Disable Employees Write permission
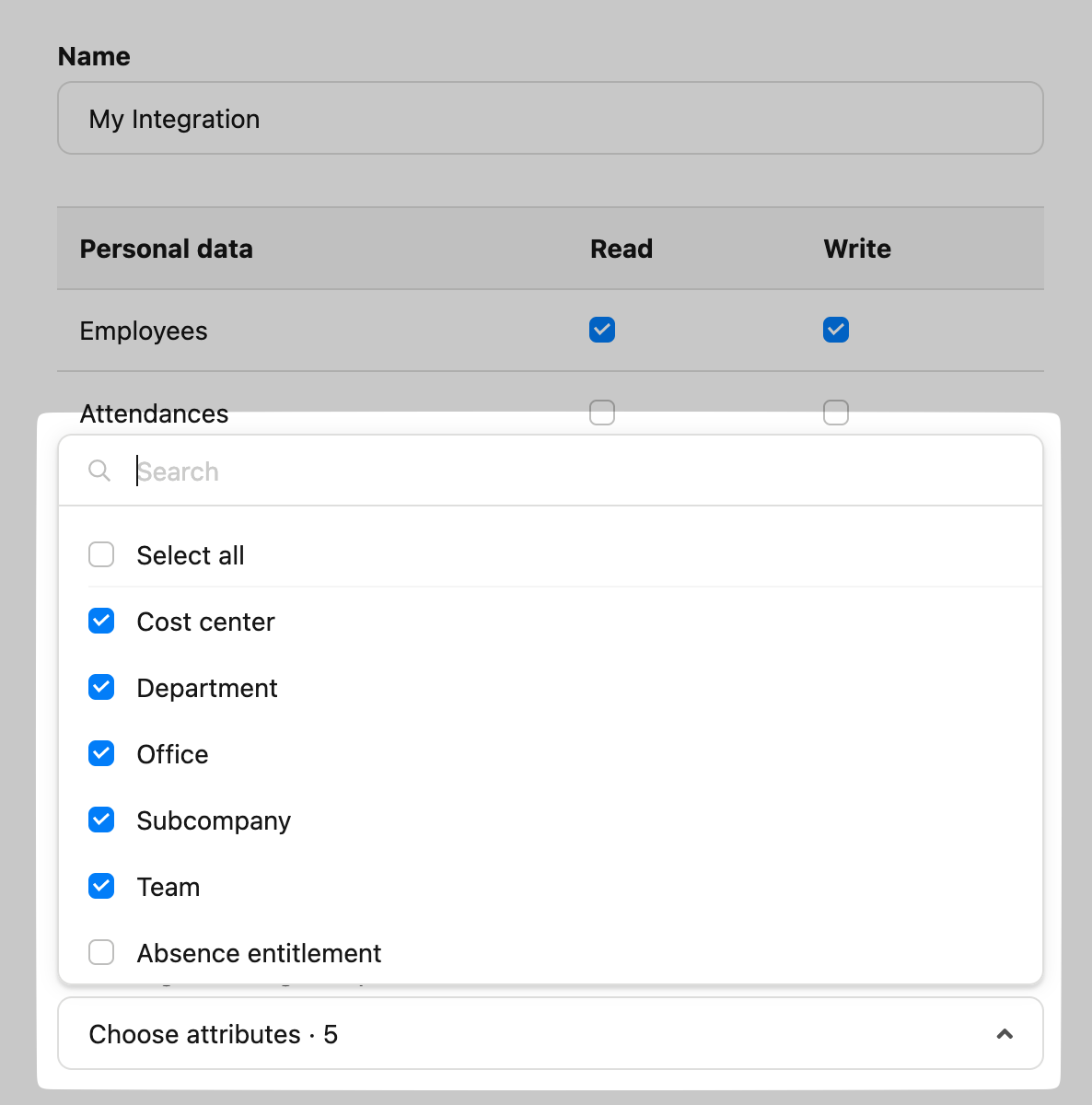This screenshot has height=1105, width=1092. (x=836, y=330)
